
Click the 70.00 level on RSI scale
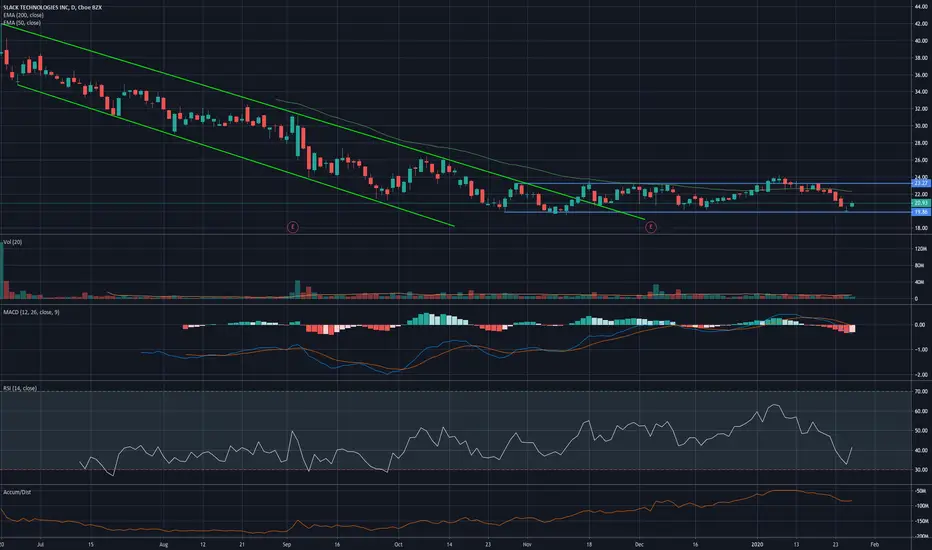[x=921, y=391]
